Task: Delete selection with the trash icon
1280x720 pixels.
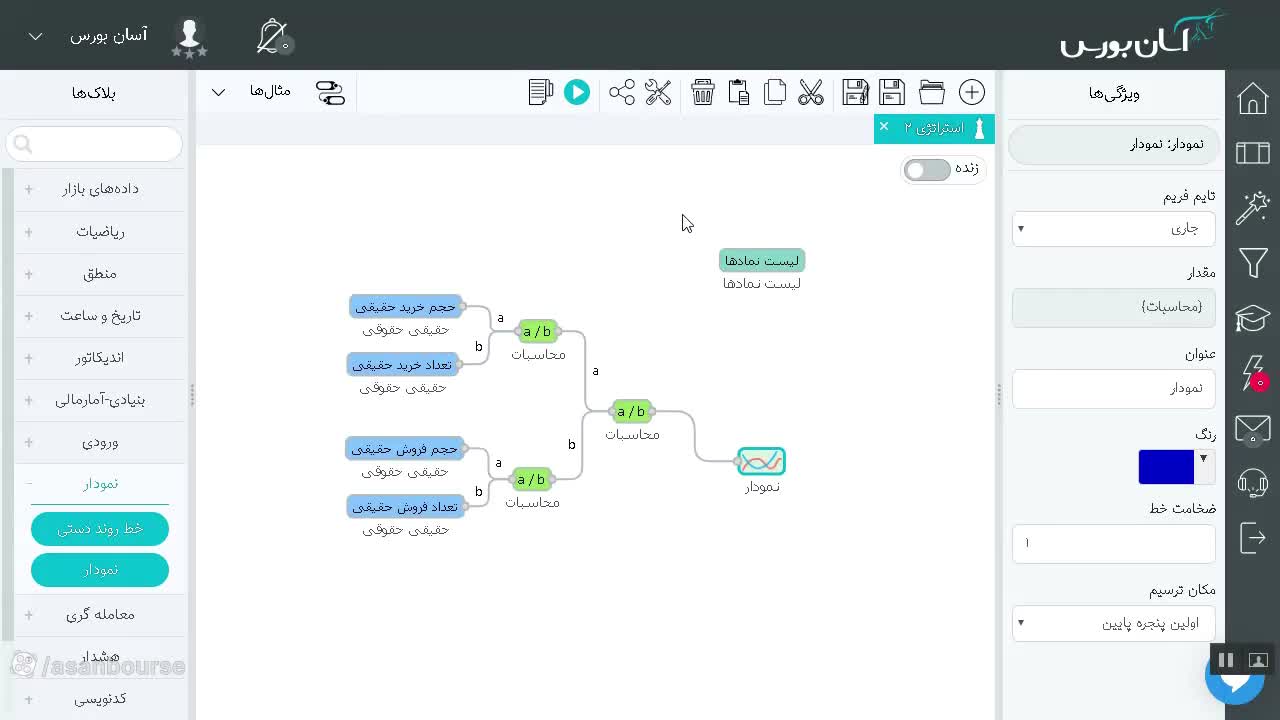Action: (x=703, y=92)
